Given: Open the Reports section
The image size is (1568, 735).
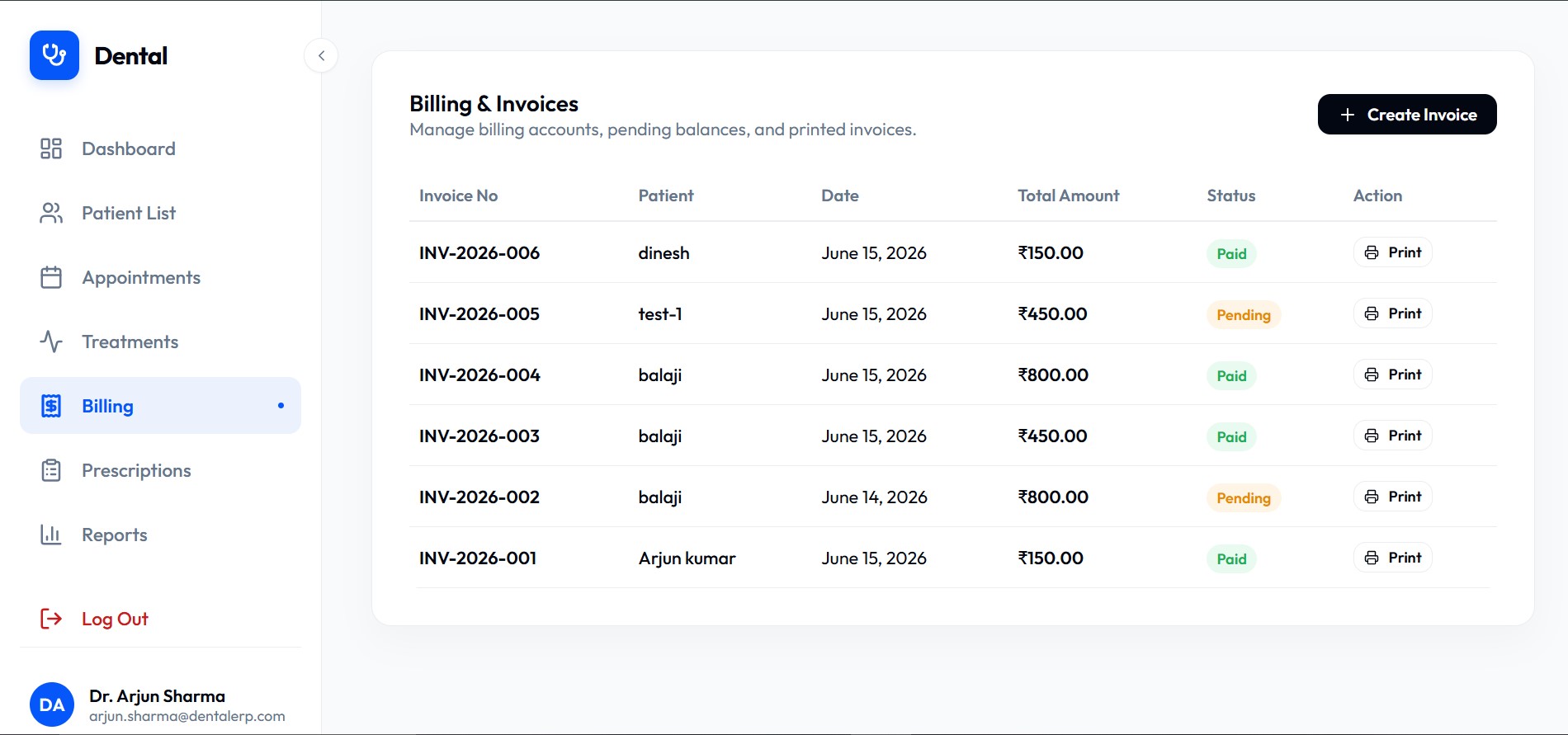Looking at the screenshot, I should point(160,535).
